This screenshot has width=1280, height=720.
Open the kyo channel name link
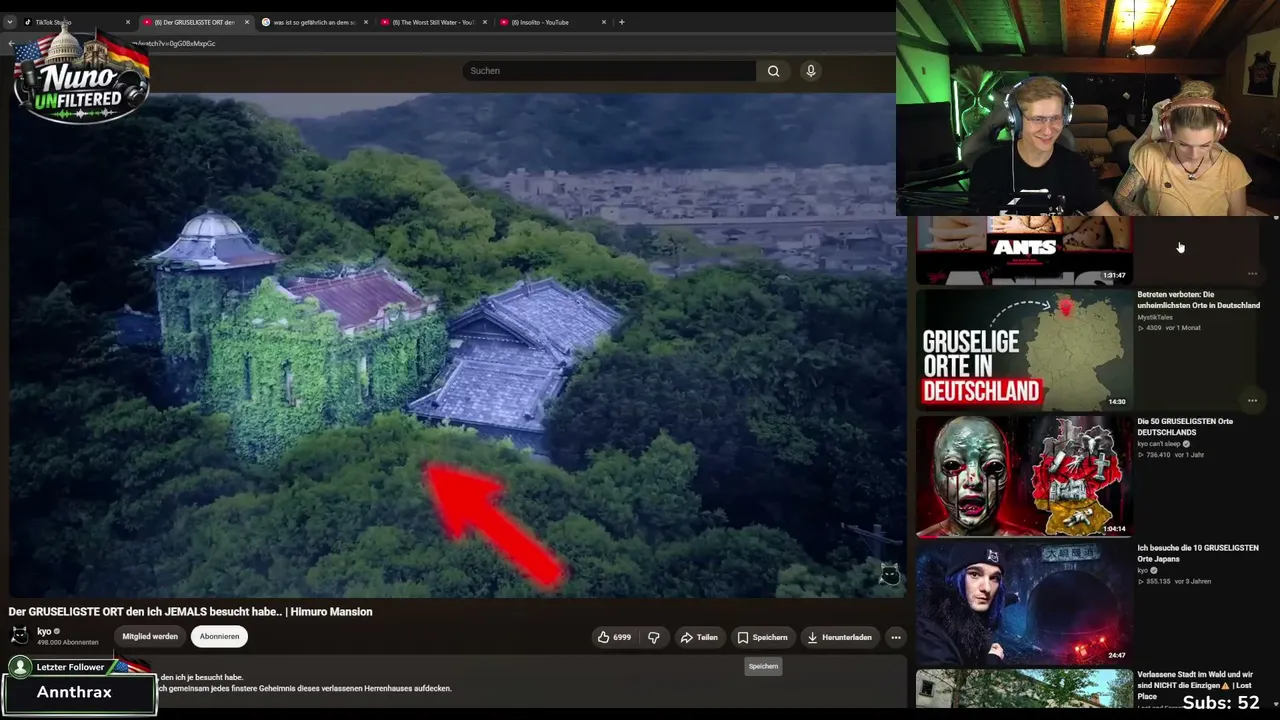click(44, 631)
